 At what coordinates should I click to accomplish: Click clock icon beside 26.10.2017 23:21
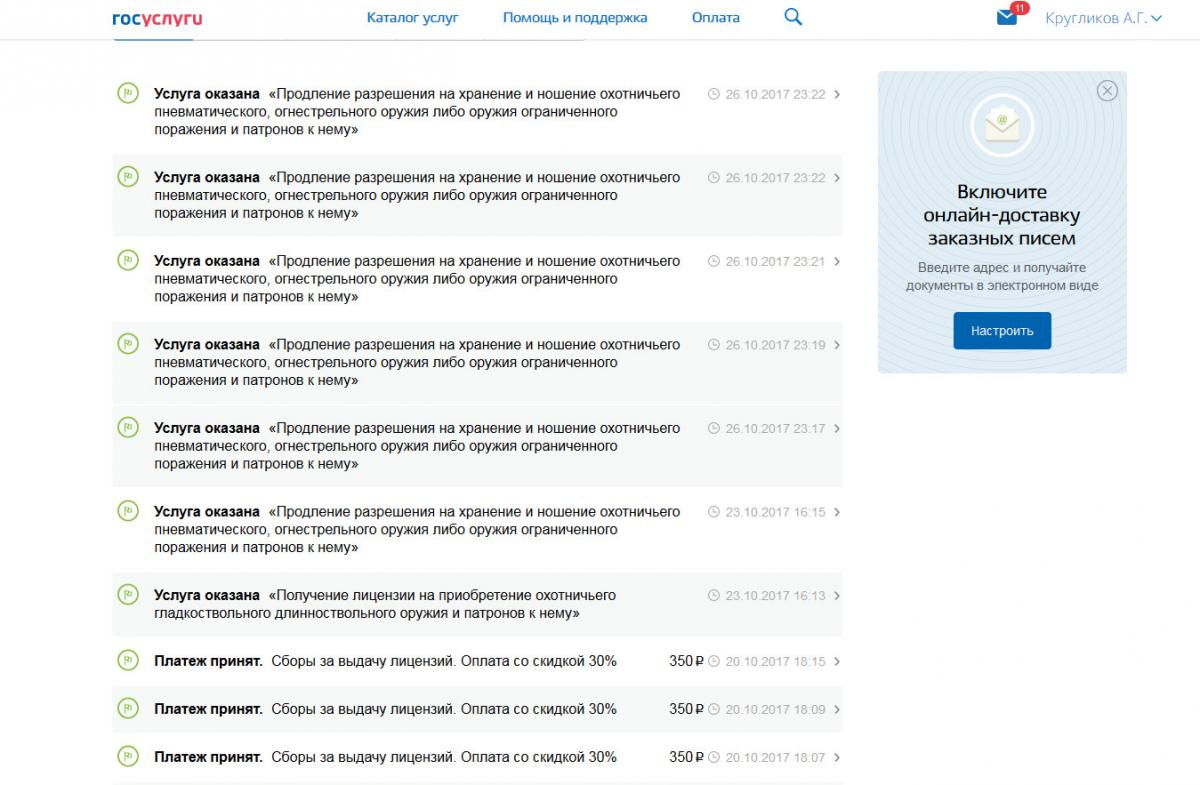click(x=714, y=262)
